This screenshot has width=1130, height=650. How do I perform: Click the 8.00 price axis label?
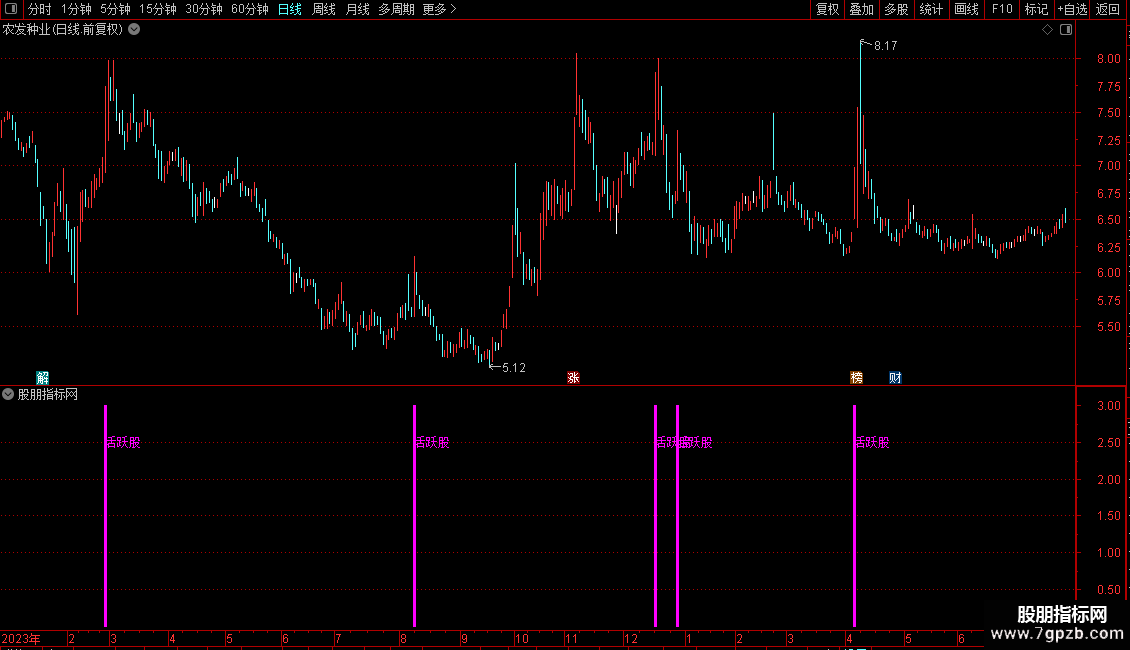(1108, 59)
